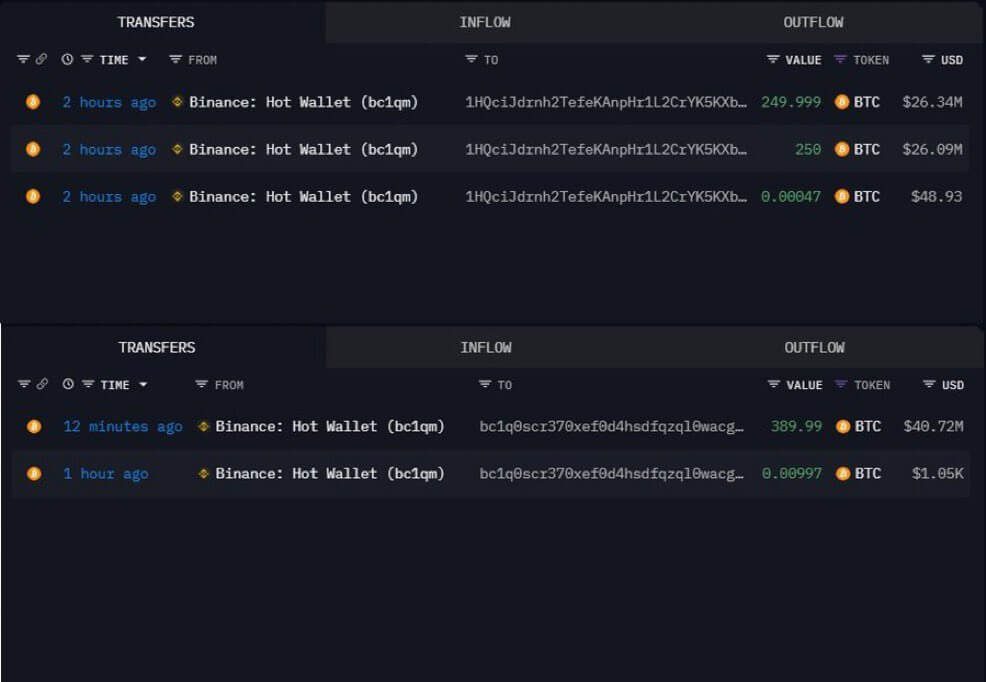986x682 pixels.
Task: Select TRANSFERS tab in top panel
Action: [156, 22]
